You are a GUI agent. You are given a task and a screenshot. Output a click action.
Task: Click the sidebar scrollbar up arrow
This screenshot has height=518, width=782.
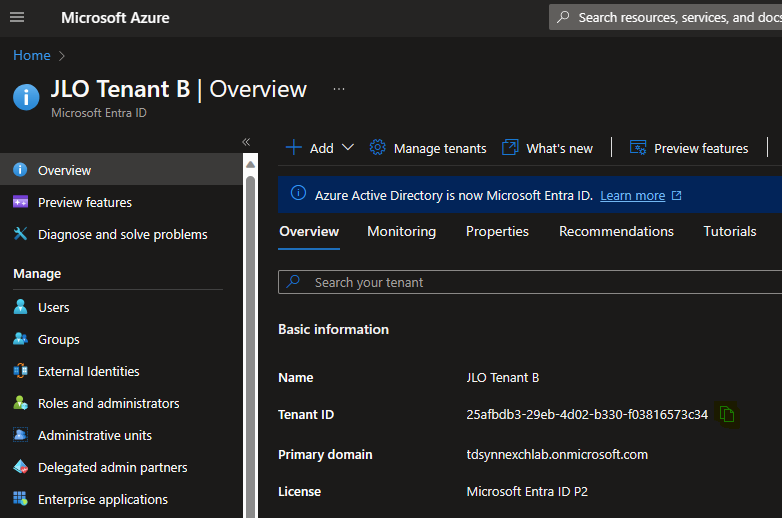pyautogui.click(x=250, y=164)
